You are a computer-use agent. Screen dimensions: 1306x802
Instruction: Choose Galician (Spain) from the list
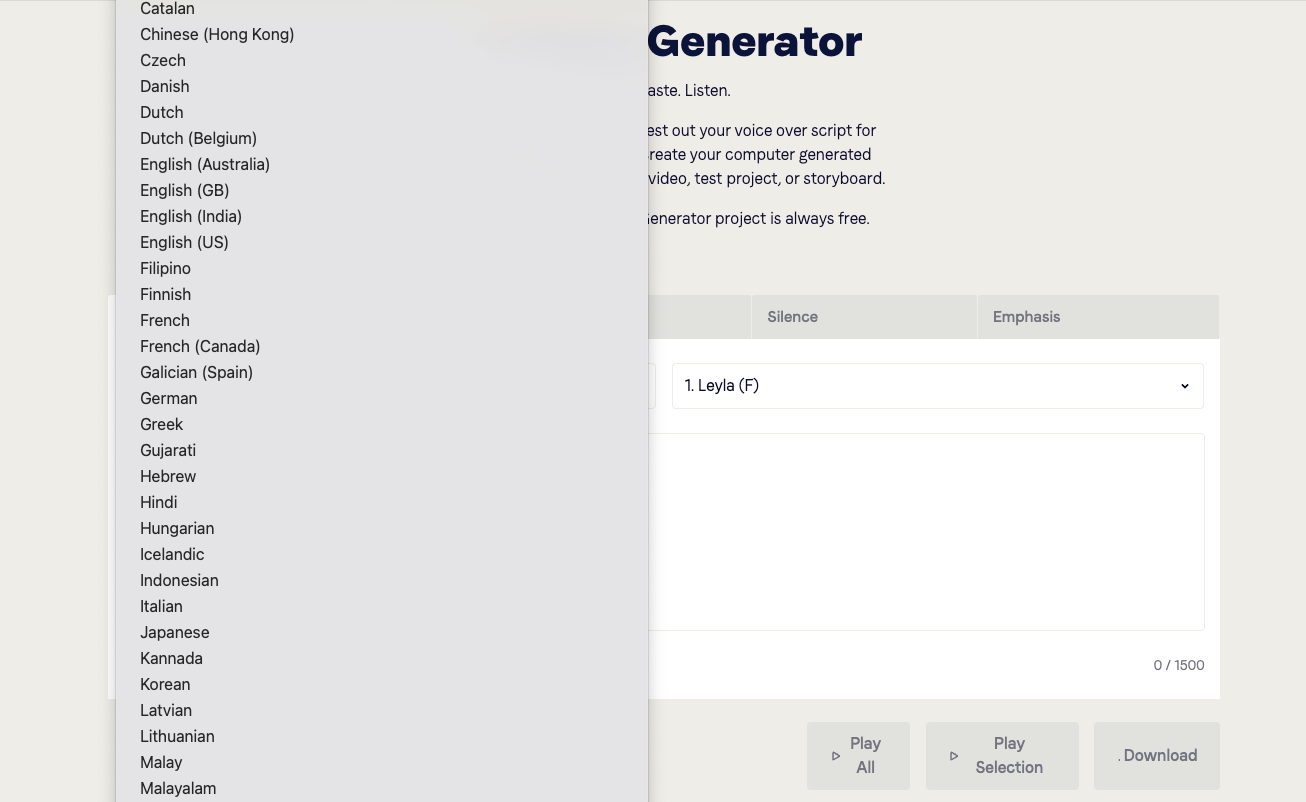(x=196, y=372)
